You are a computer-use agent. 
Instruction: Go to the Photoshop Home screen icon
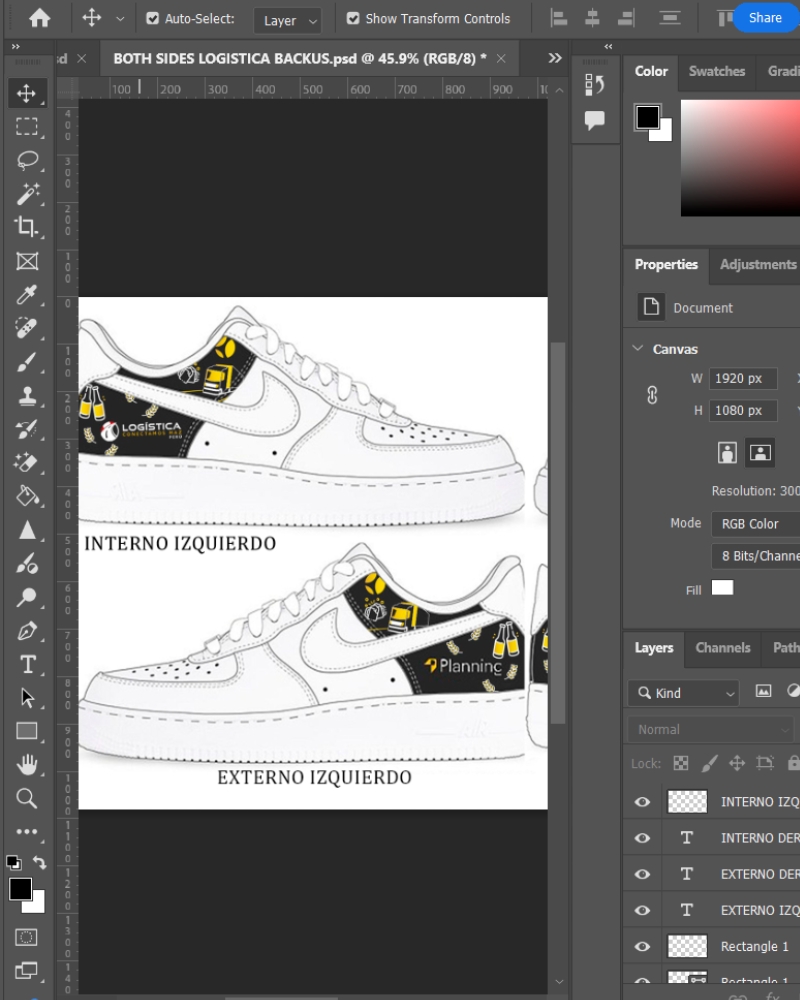point(40,18)
